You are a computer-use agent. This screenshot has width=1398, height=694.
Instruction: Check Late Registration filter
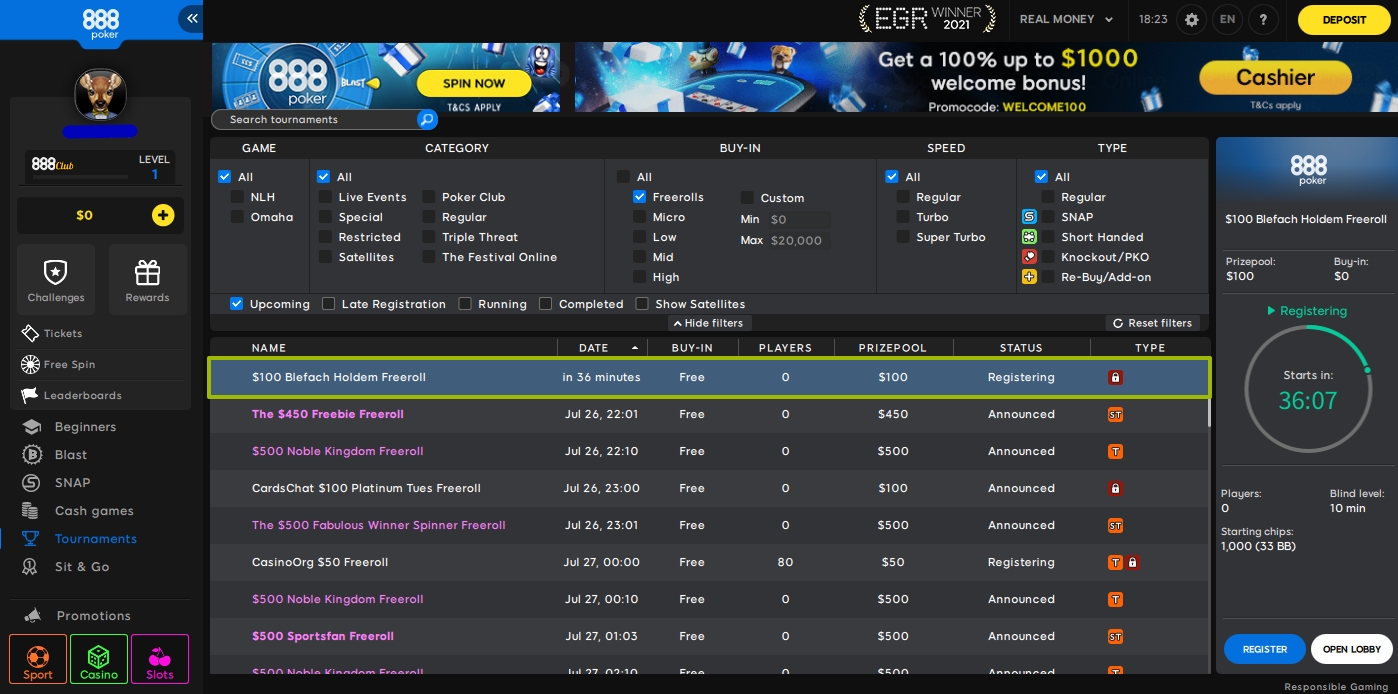[328, 304]
